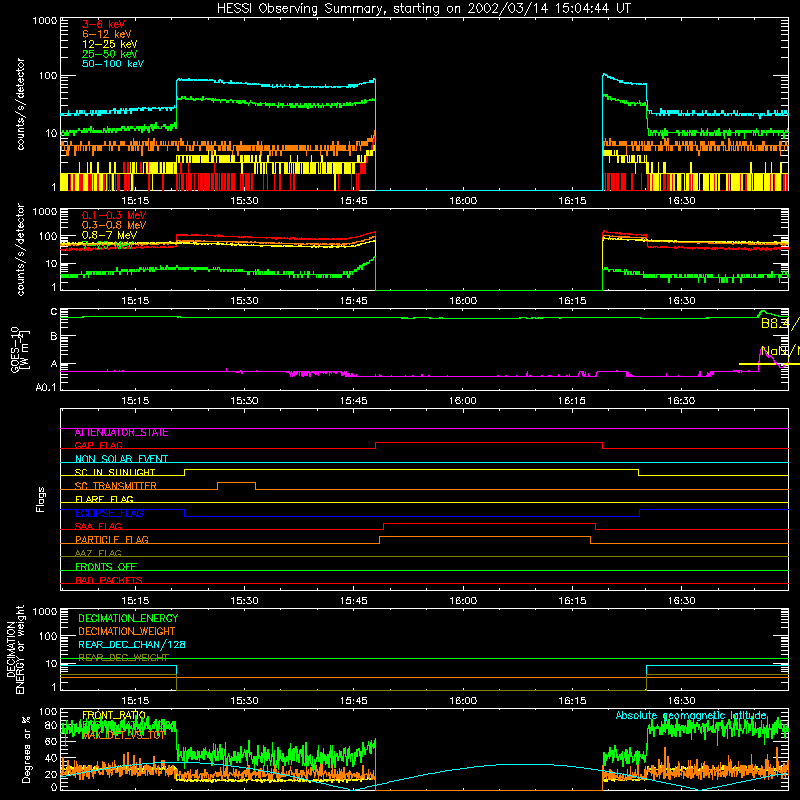Screen dimensions: 800x800
Task: Click the raised SAA_FLAG step segment
Action: click(489, 523)
